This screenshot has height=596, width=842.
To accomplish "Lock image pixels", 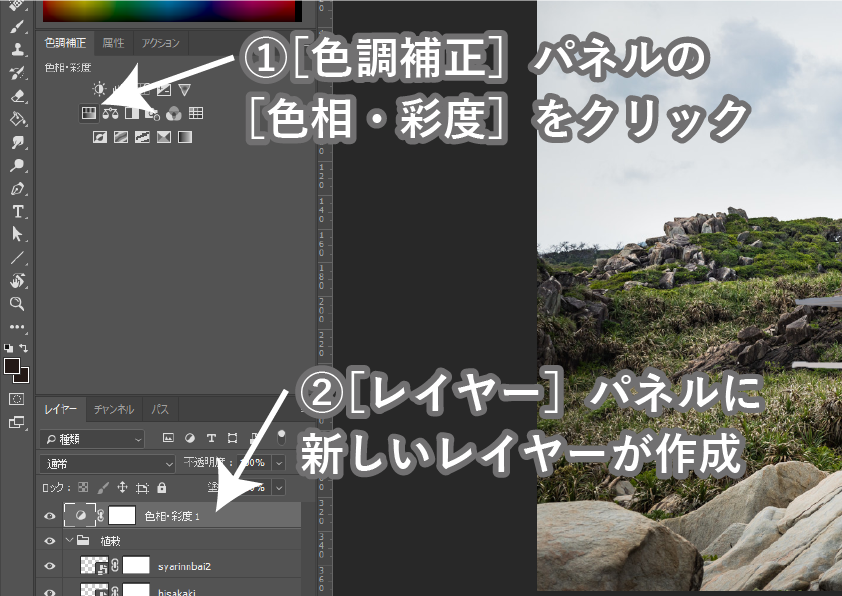I will (x=103, y=488).
